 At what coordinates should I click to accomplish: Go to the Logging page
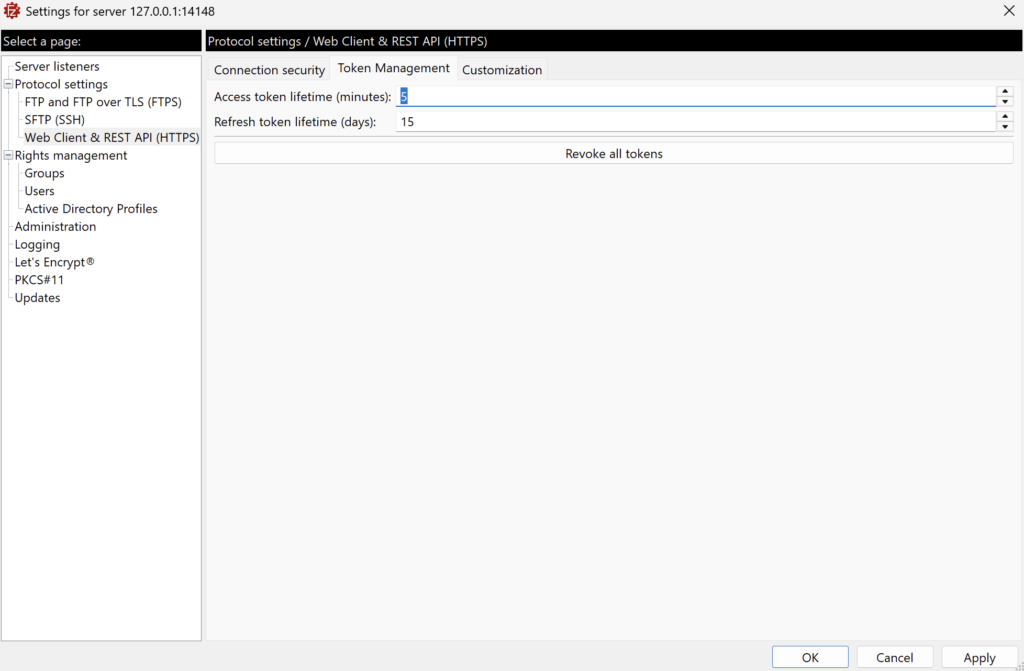click(x=37, y=244)
